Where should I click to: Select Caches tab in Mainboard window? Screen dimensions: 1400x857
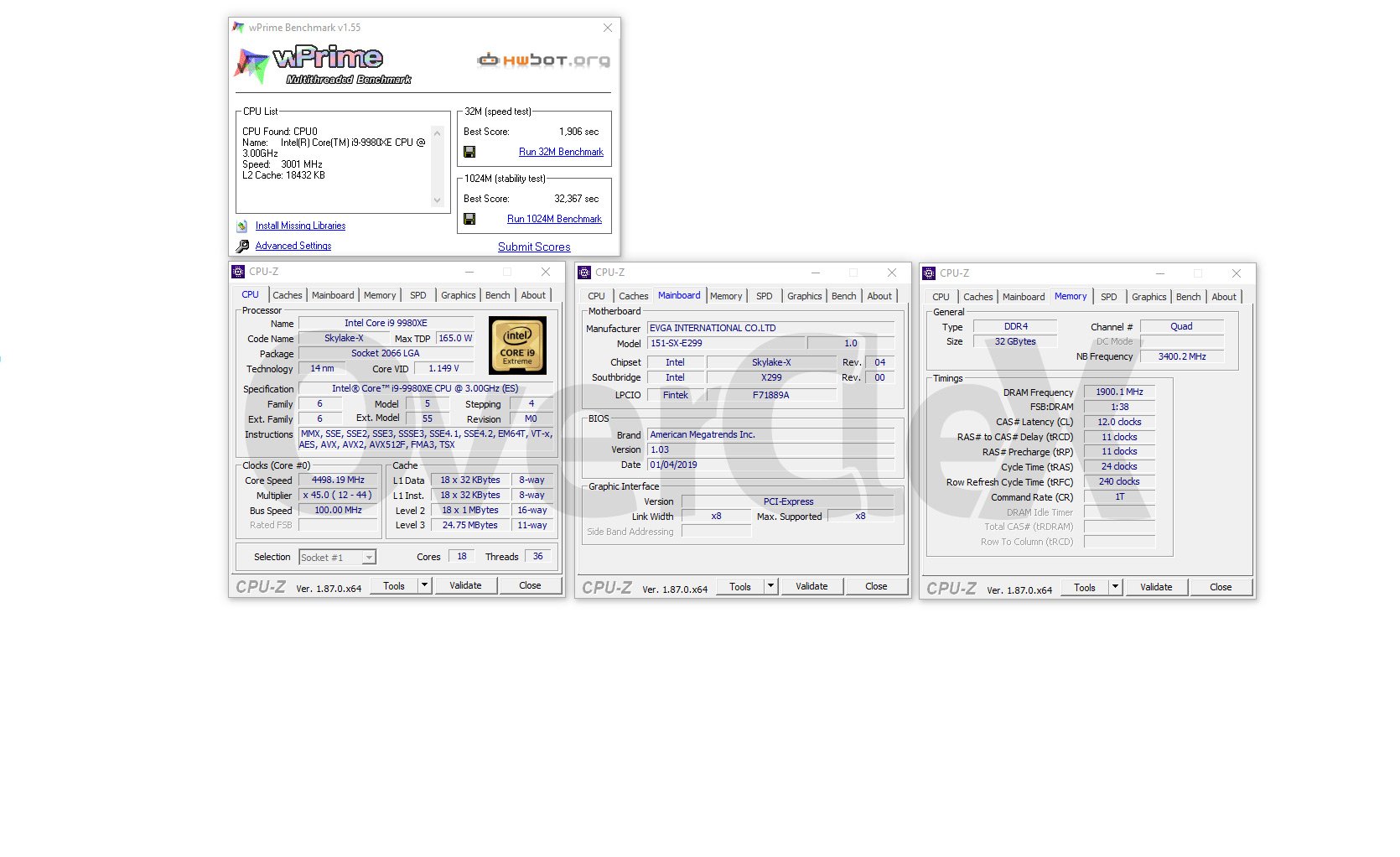tap(634, 296)
